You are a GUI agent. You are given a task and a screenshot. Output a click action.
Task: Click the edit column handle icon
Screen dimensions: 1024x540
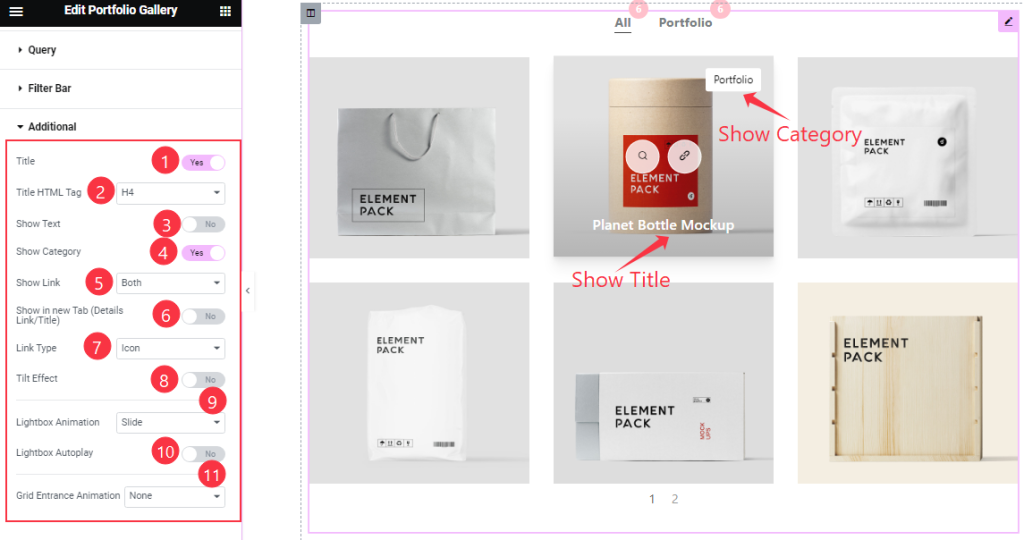pos(311,13)
